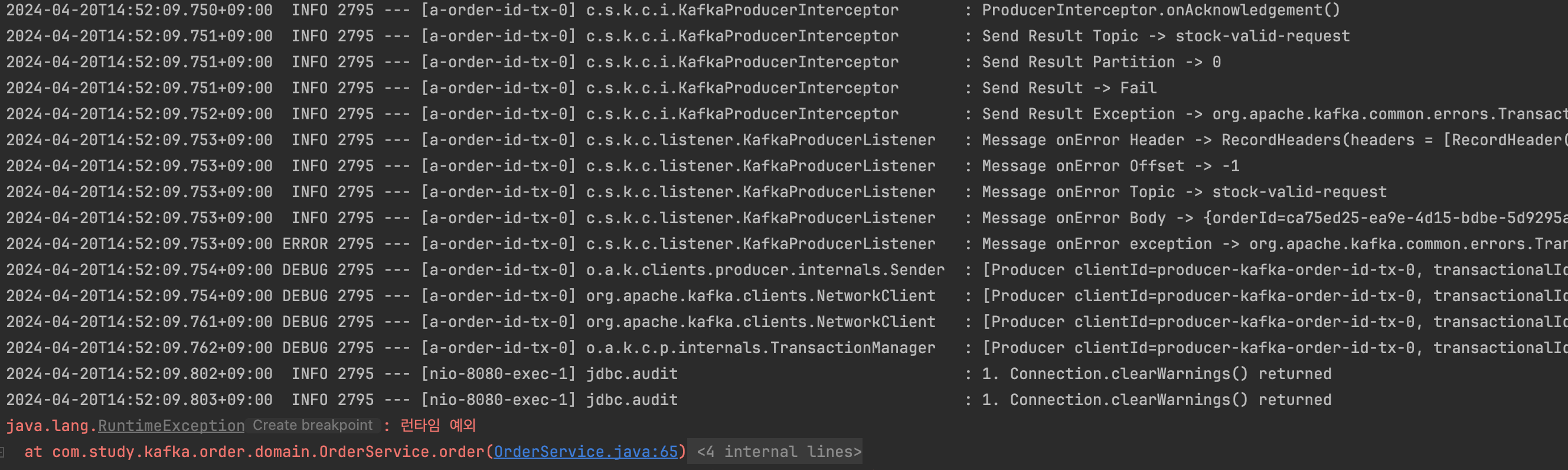Image resolution: width=1568 pixels, height=470 pixels.
Task: Click the o.a.k.clients.producer.internals.Sender logger name
Action: coord(765,270)
